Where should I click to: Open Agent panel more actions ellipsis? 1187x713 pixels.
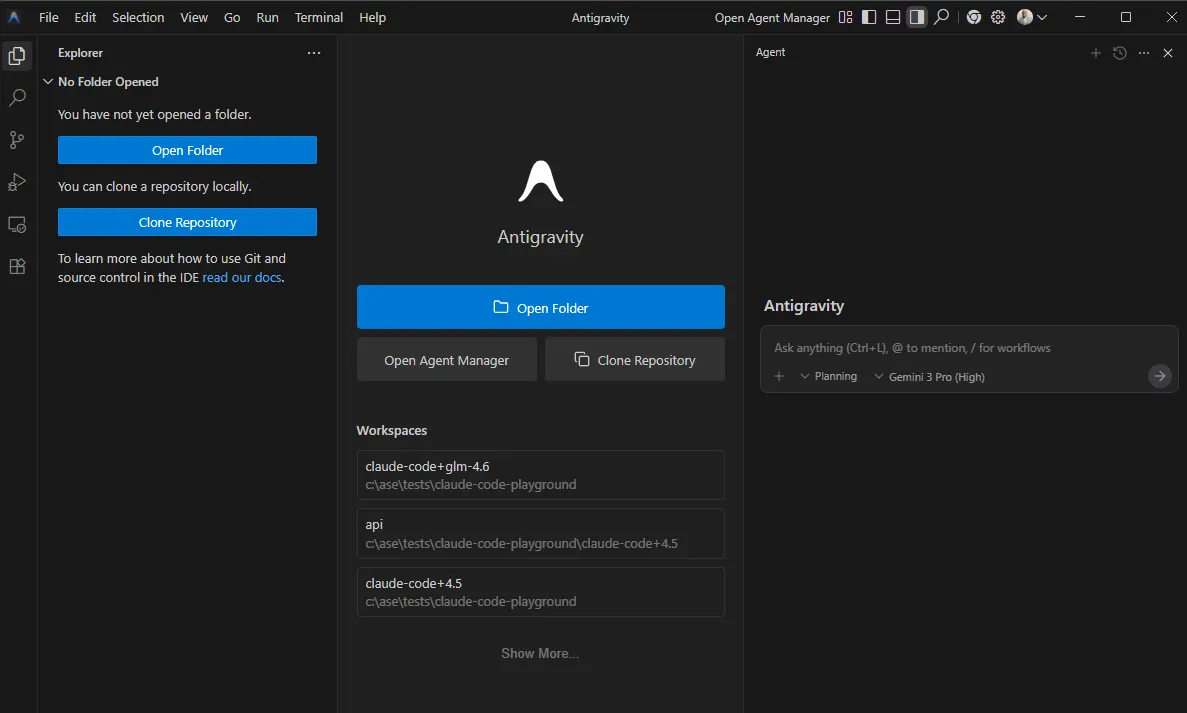(x=1144, y=53)
